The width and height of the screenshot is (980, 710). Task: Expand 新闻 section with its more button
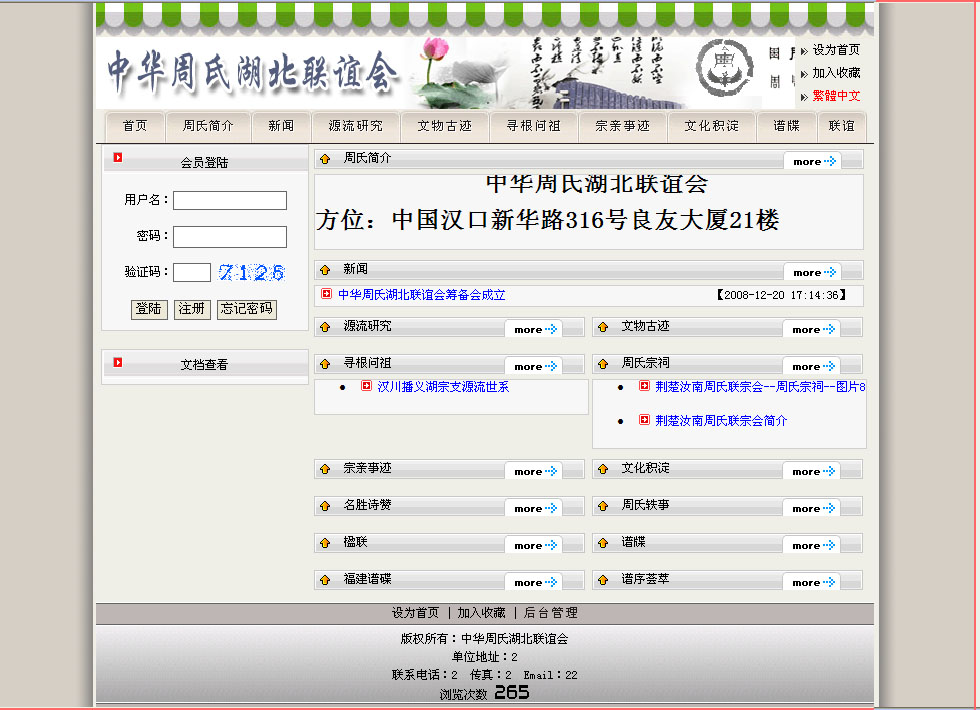(814, 272)
